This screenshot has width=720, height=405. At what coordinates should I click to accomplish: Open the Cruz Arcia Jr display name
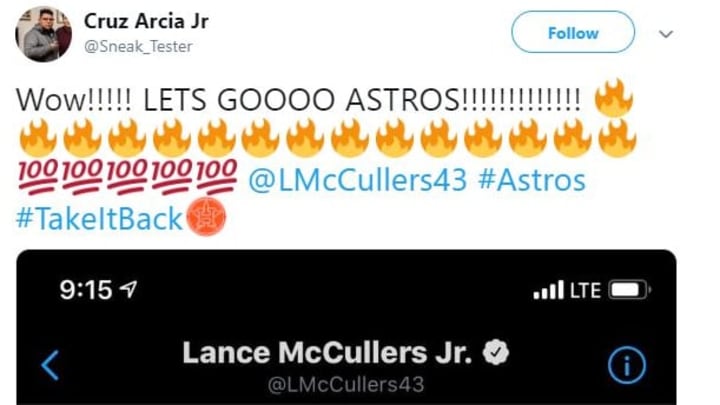tap(146, 21)
